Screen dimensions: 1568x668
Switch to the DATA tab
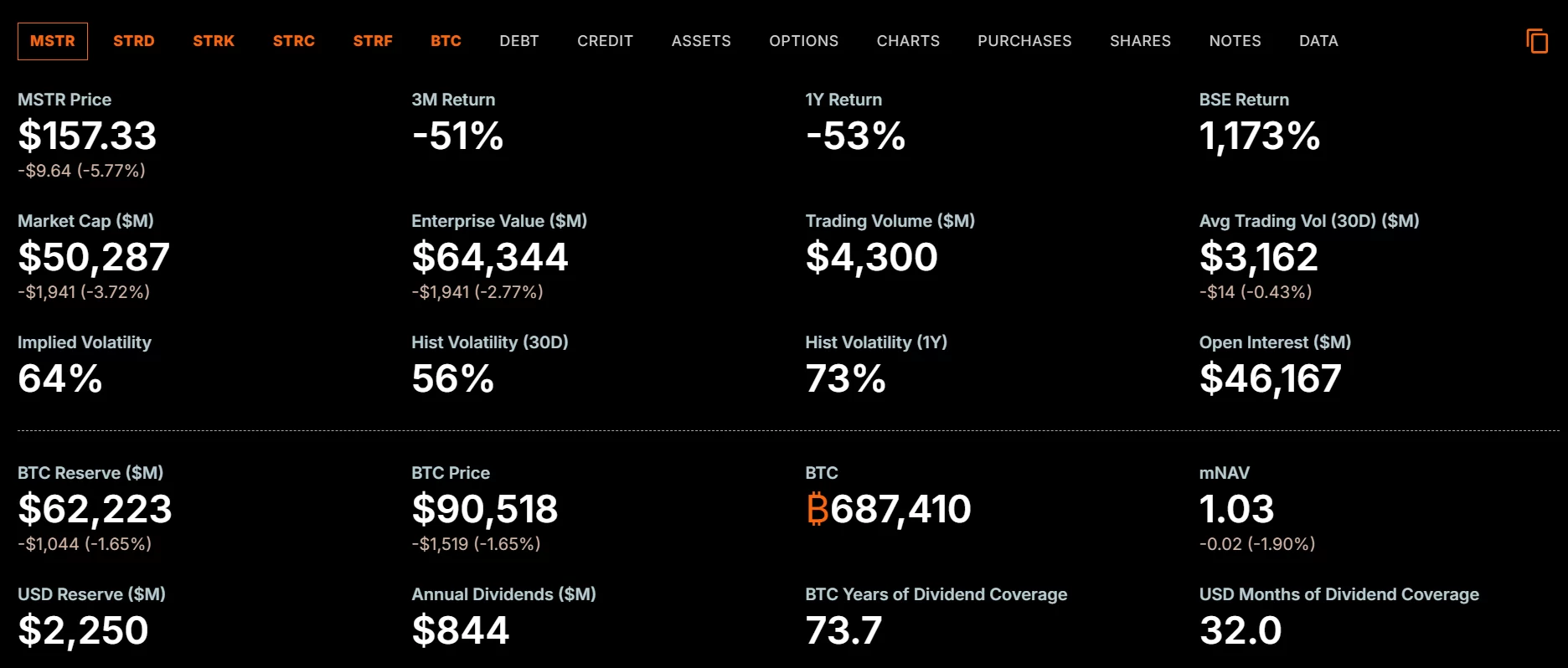1318,41
